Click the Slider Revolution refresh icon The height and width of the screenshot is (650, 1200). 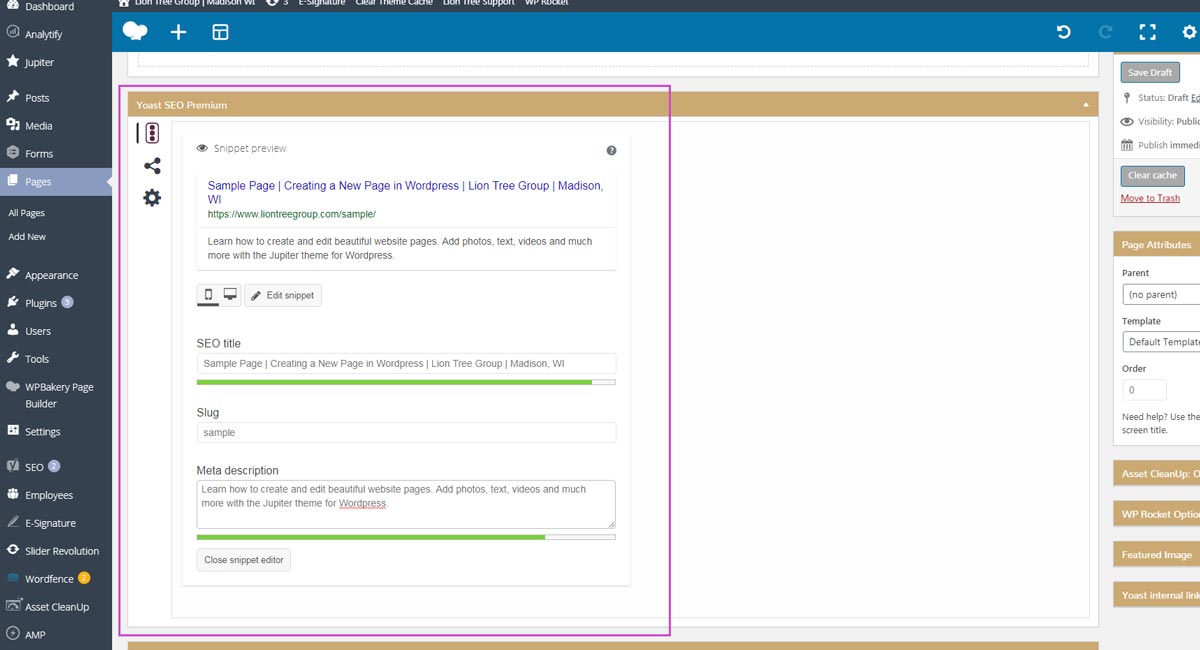coord(13,550)
